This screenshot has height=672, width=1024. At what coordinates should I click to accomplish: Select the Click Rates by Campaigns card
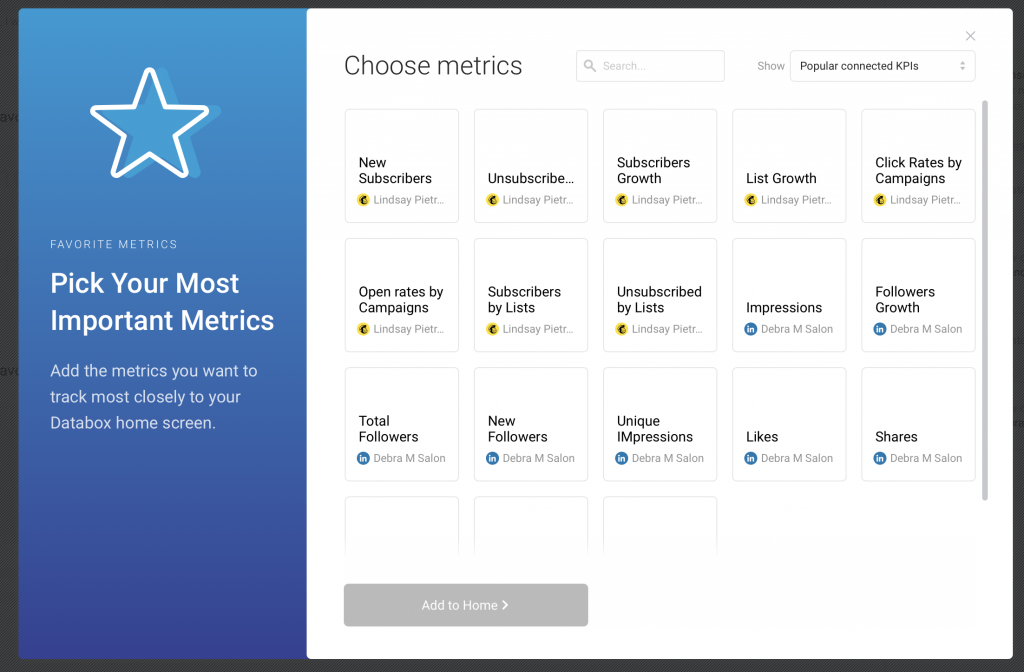point(918,166)
